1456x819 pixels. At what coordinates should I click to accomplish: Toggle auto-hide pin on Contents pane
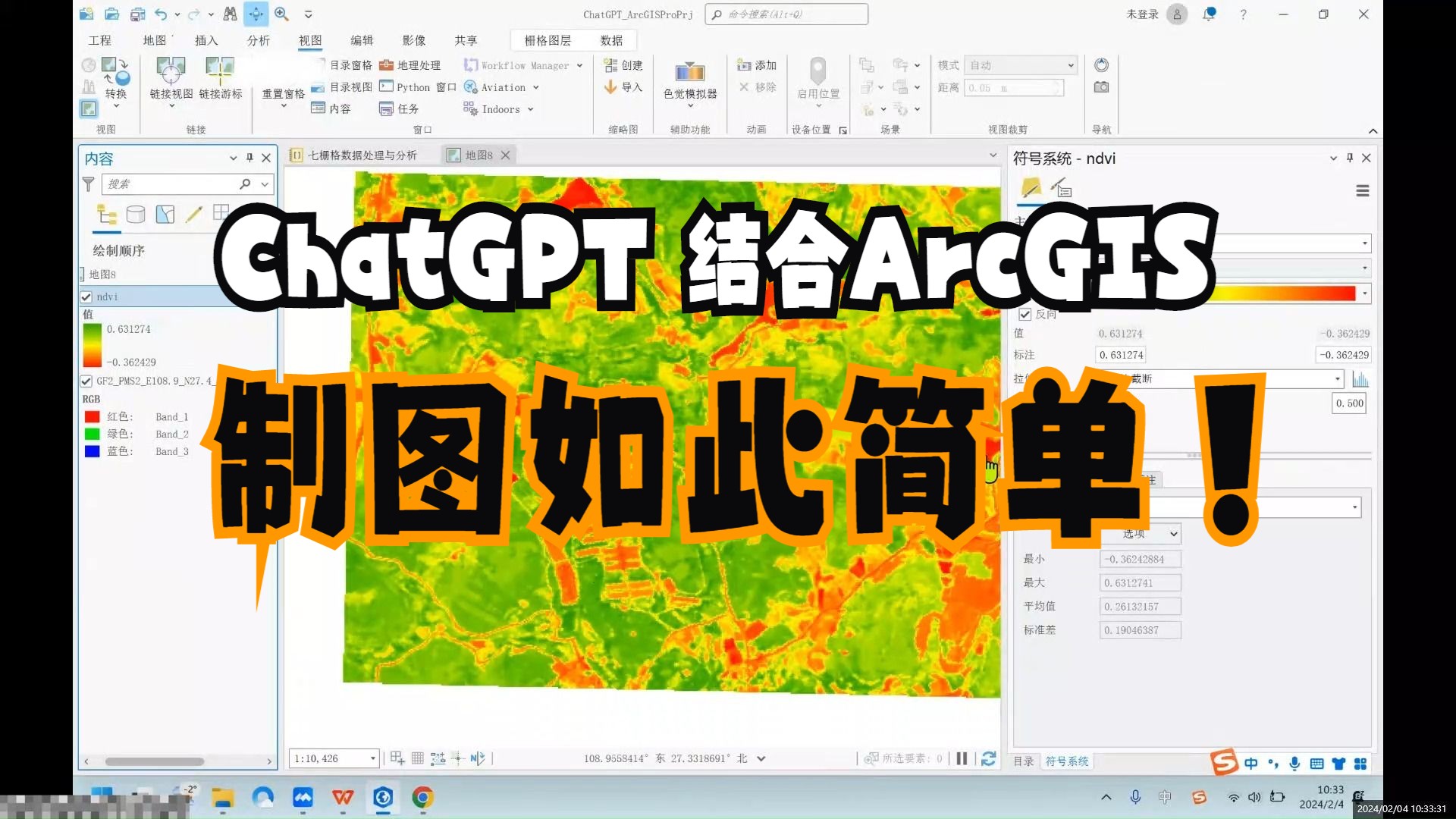(x=249, y=158)
